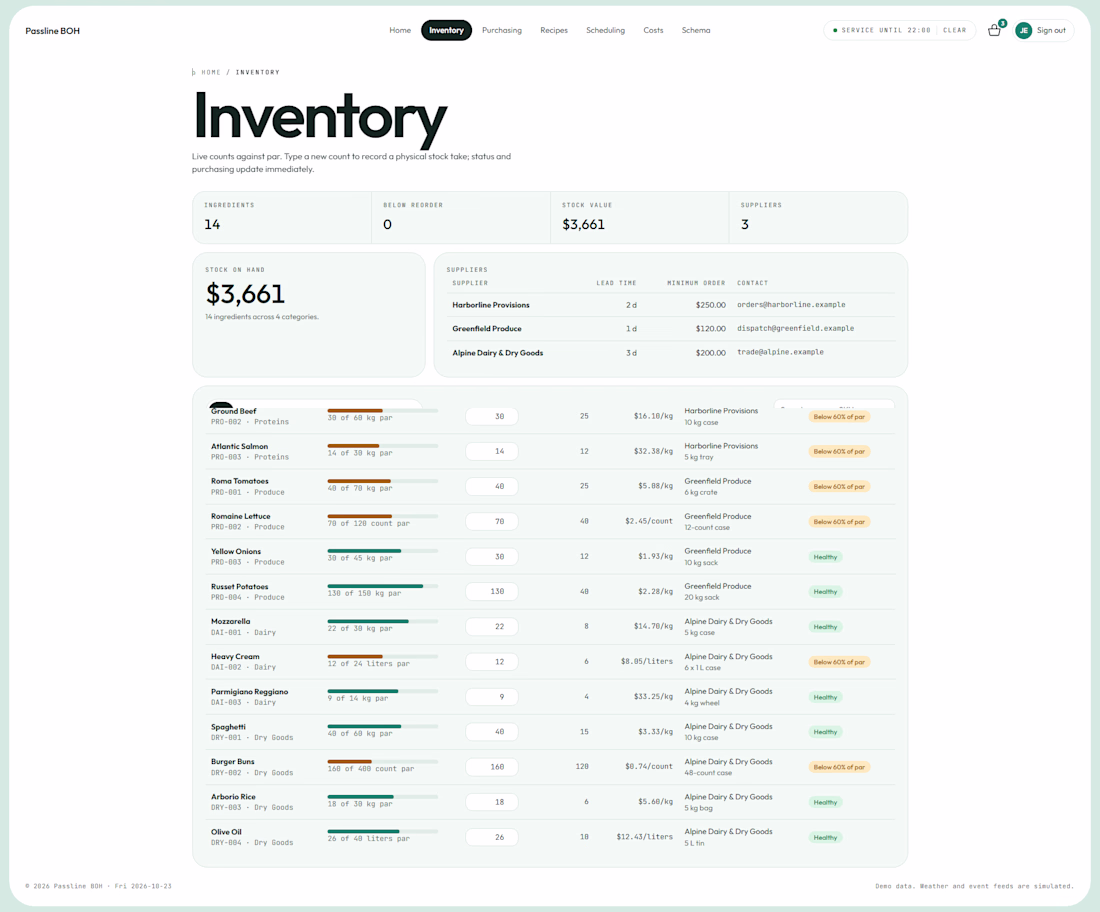Click the Harborline Provisions supplier row

(x=673, y=304)
